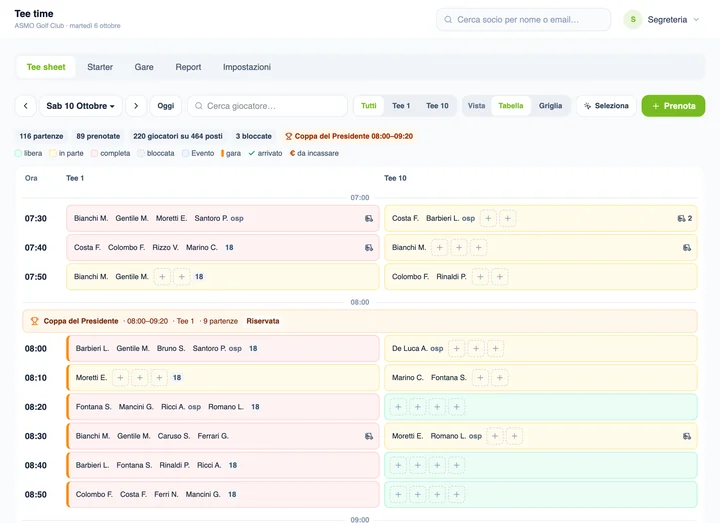Select player Santoro P. osp at 07:30
720x523 pixels.
(x=219, y=219)
